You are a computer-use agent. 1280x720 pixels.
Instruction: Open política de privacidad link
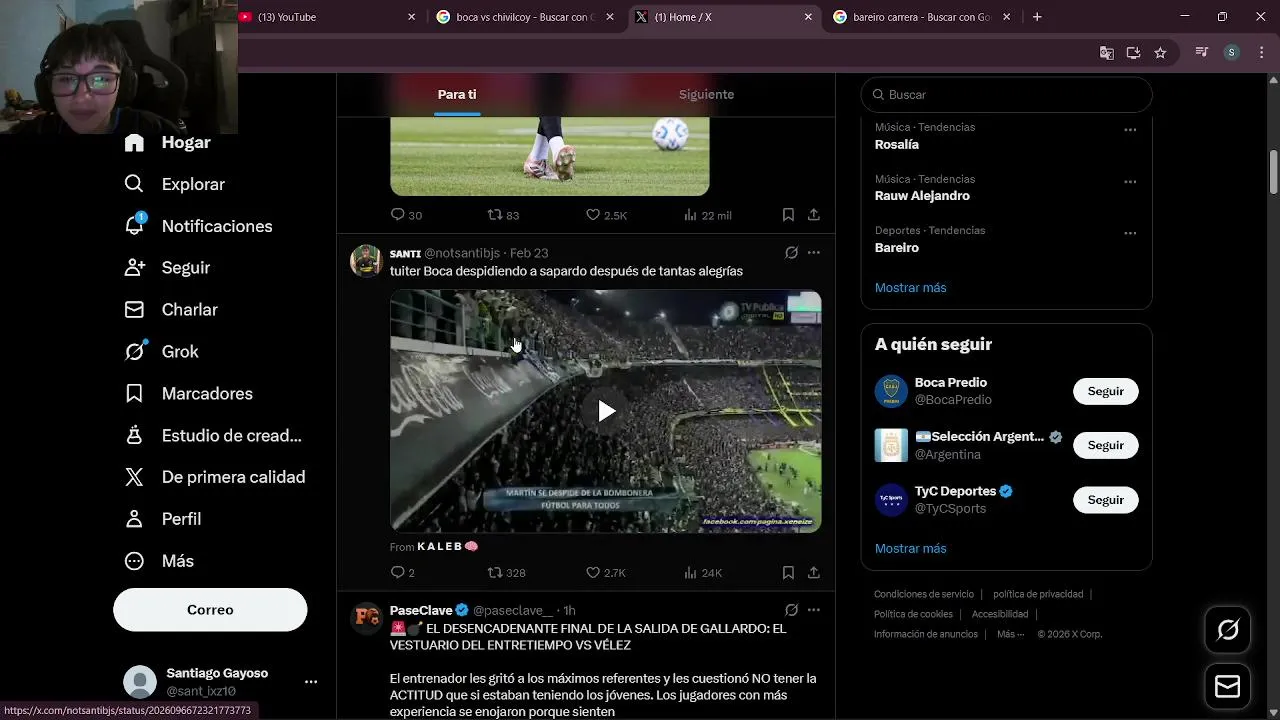coord(1038,594)
